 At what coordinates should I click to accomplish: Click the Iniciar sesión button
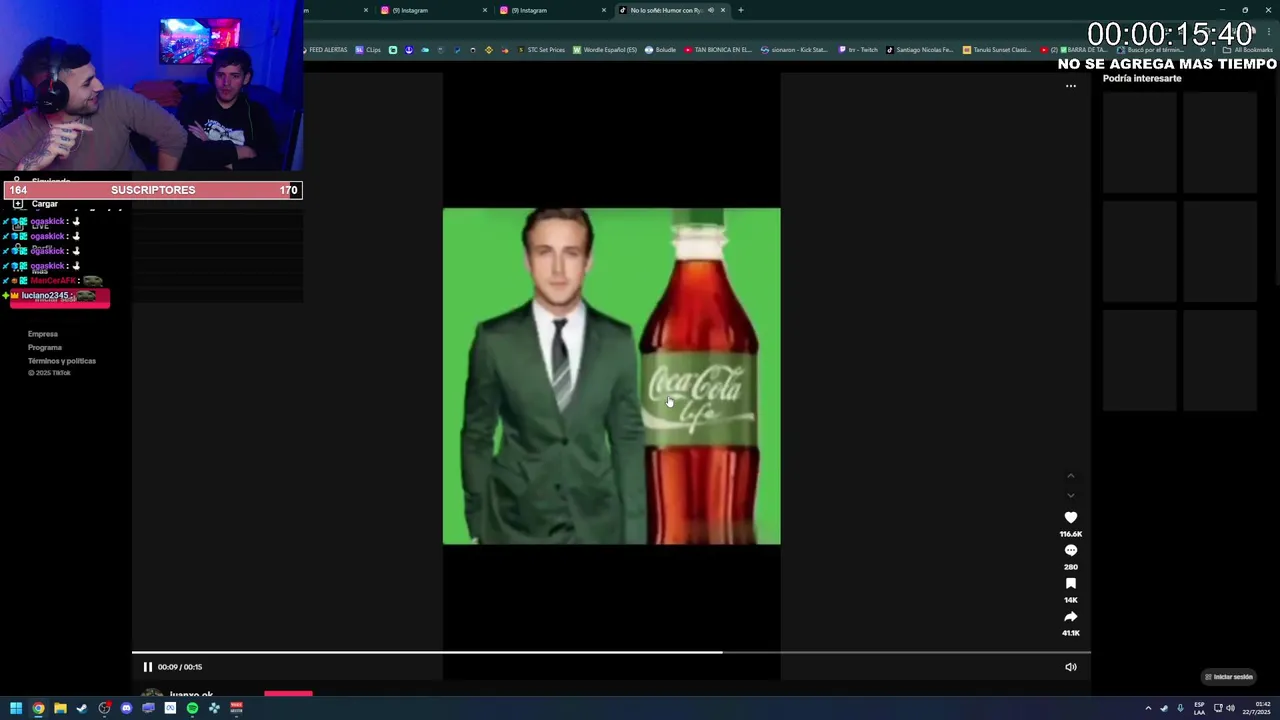(1229, 677)
